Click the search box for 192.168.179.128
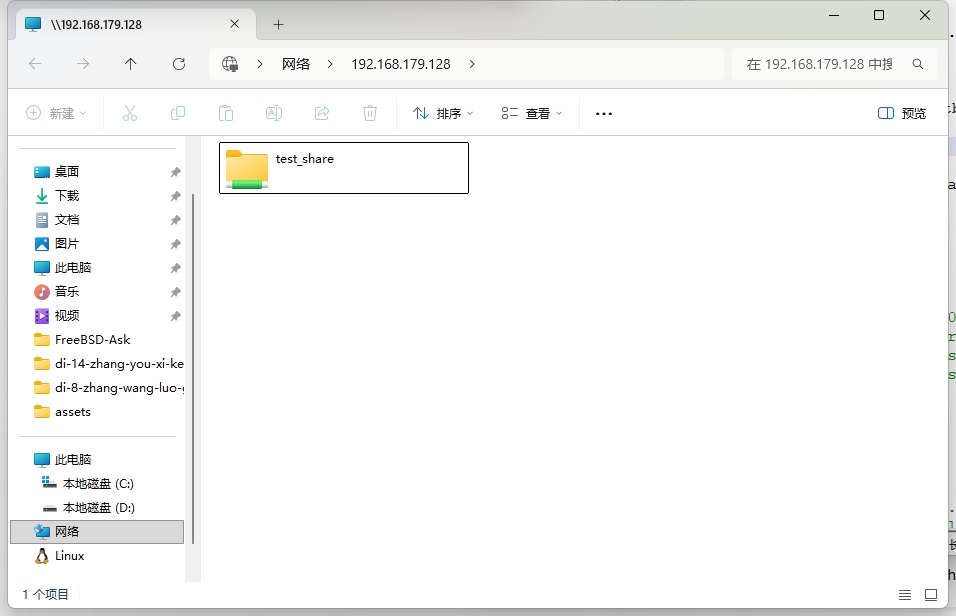 click(x=834, y=64)
